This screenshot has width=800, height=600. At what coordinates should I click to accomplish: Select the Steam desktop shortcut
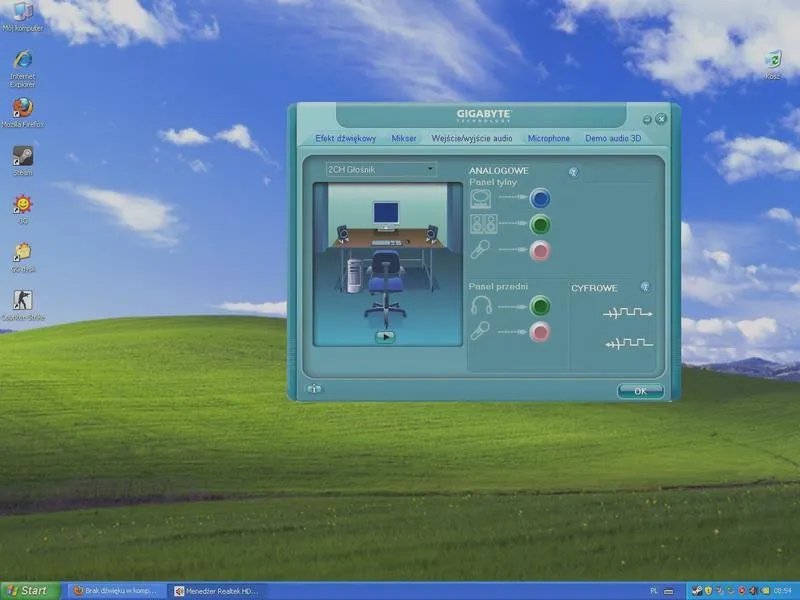click(x=22, y=161)
